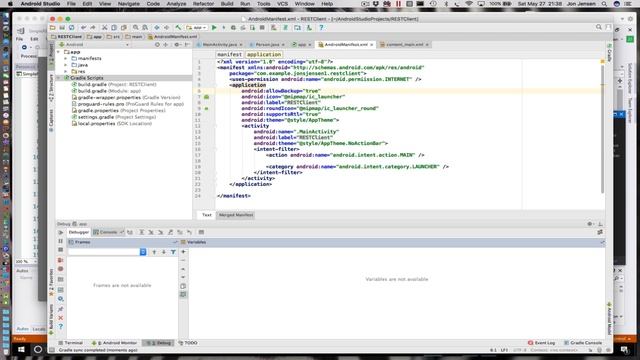Click the Search Everywhere magnifier at top right
640x360 pixels.
tap(599, 27)
